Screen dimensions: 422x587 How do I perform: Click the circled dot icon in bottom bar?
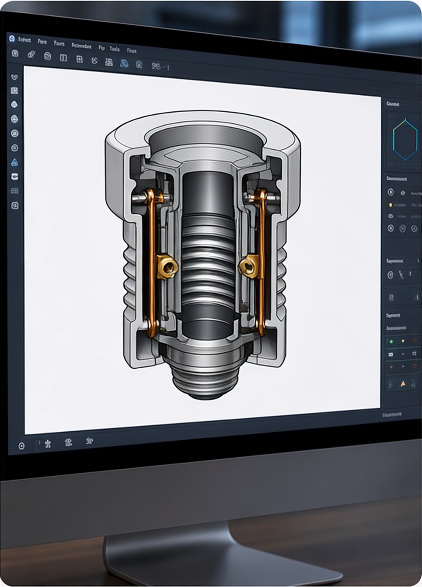pos(22,445)
